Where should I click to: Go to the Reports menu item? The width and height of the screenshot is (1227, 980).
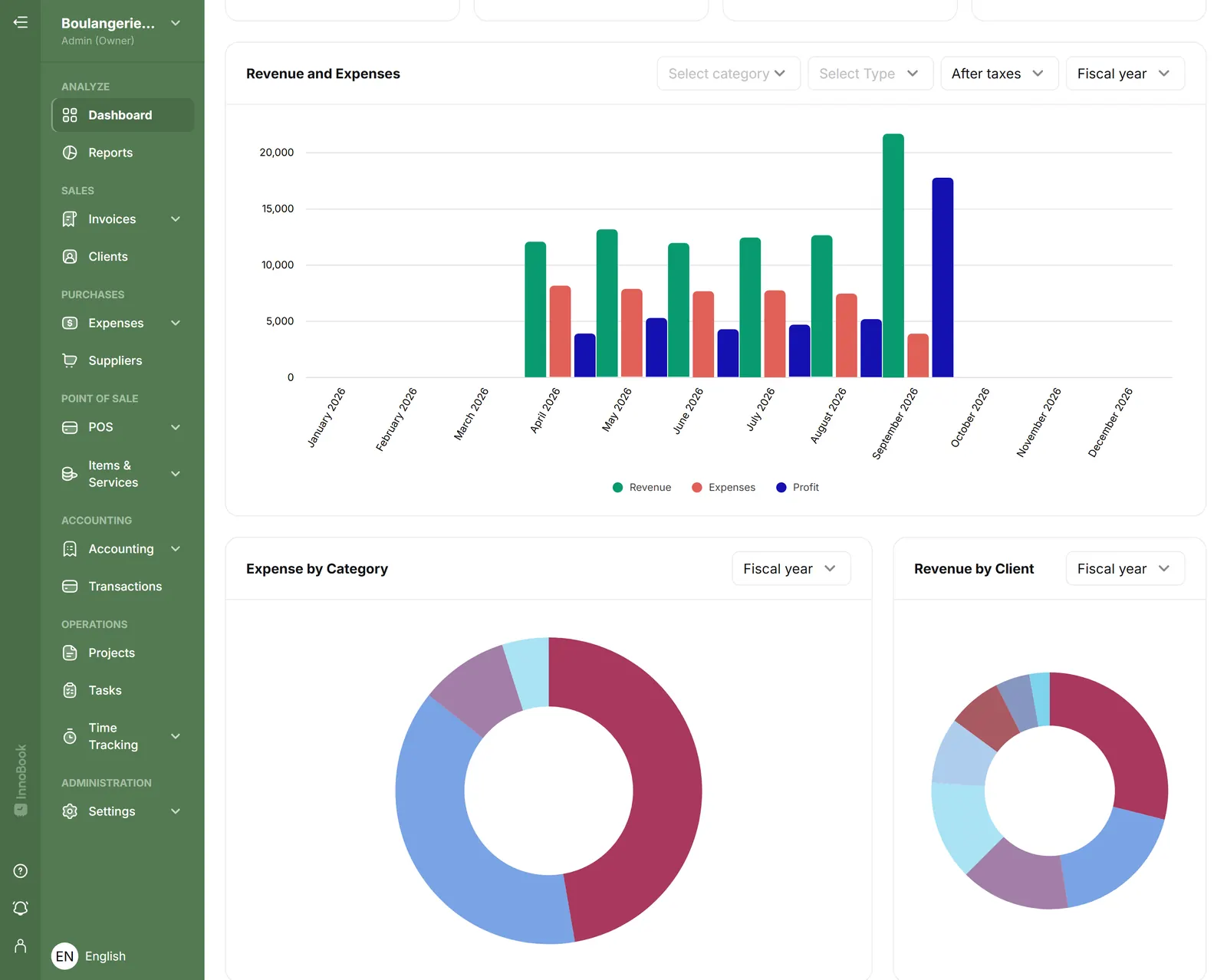tap(123, 153)
